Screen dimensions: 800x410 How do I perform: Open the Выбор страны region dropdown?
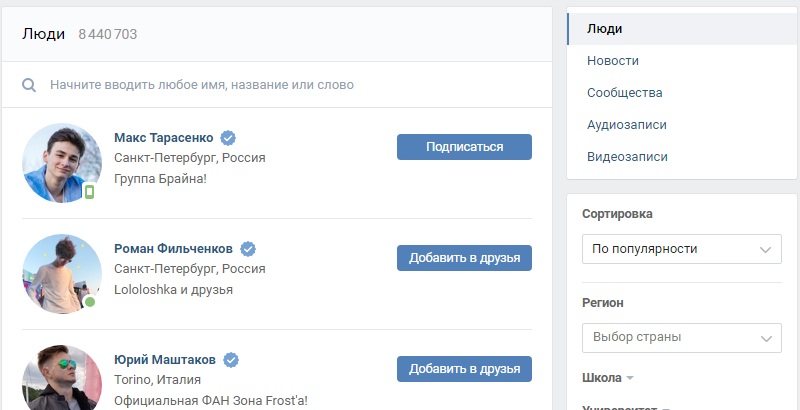coord(681,337)
